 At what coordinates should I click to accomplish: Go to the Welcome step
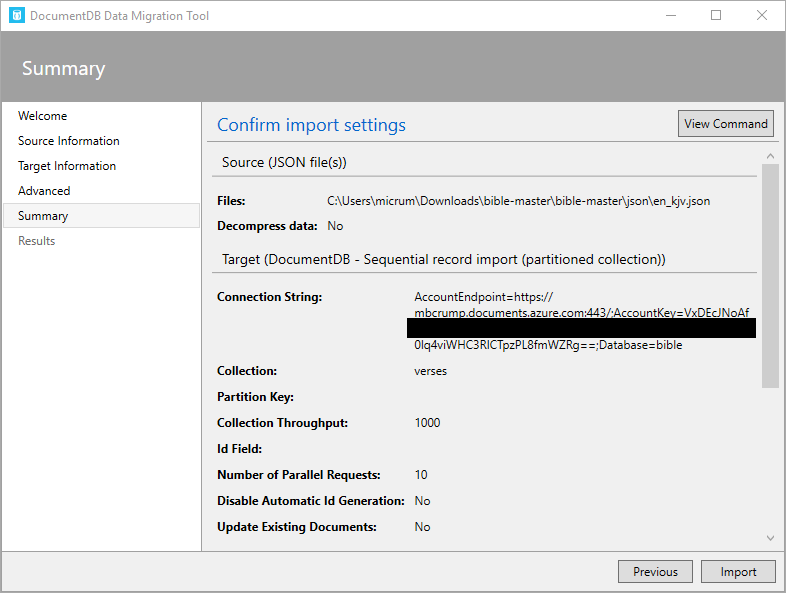click(43, 116)
